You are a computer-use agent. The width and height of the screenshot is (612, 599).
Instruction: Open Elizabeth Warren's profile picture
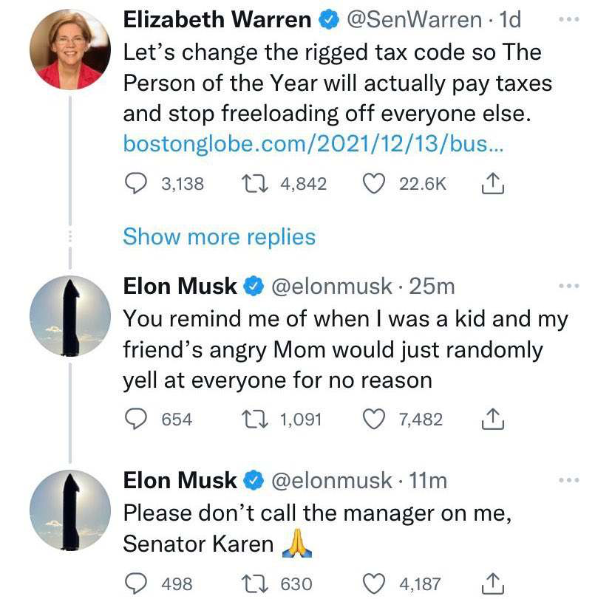pos(67,52)
